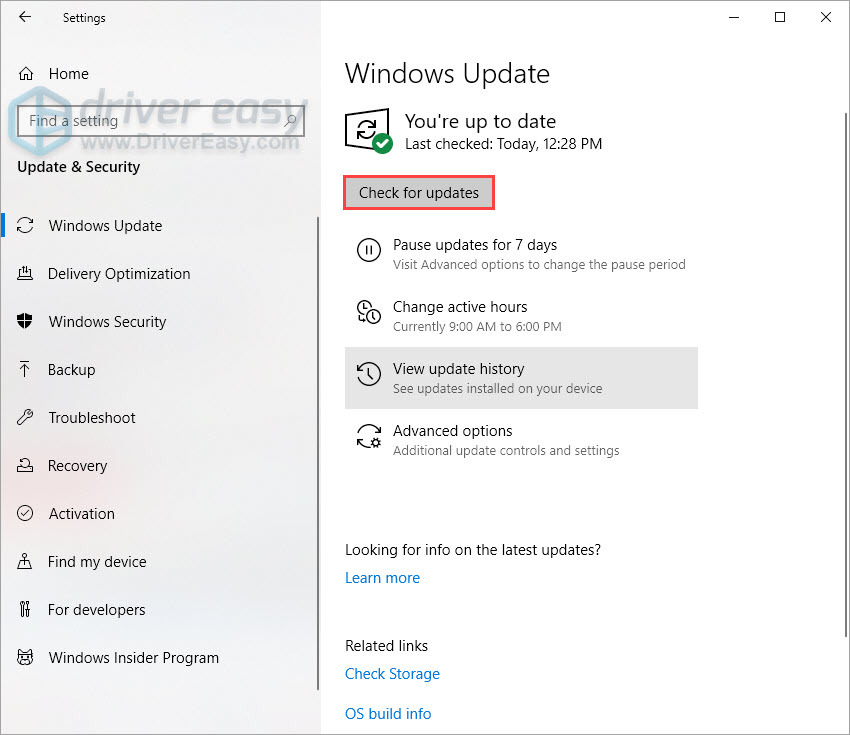Viewport: 850px width, 735px height.
Task: Click the For developers tools icon
Action: point(25,609)
